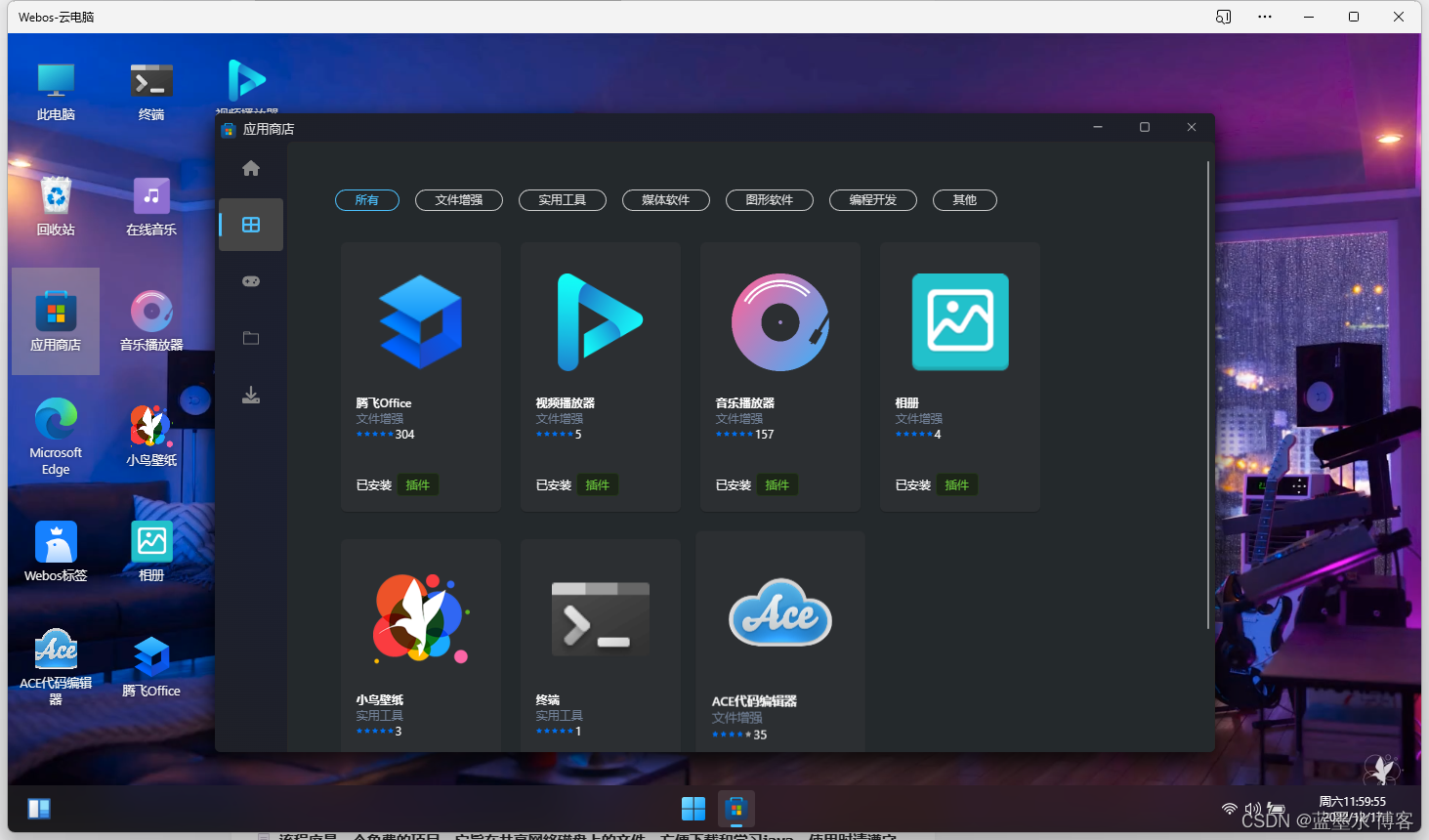Select the 所有 category filter

click(x=367, y=200)
